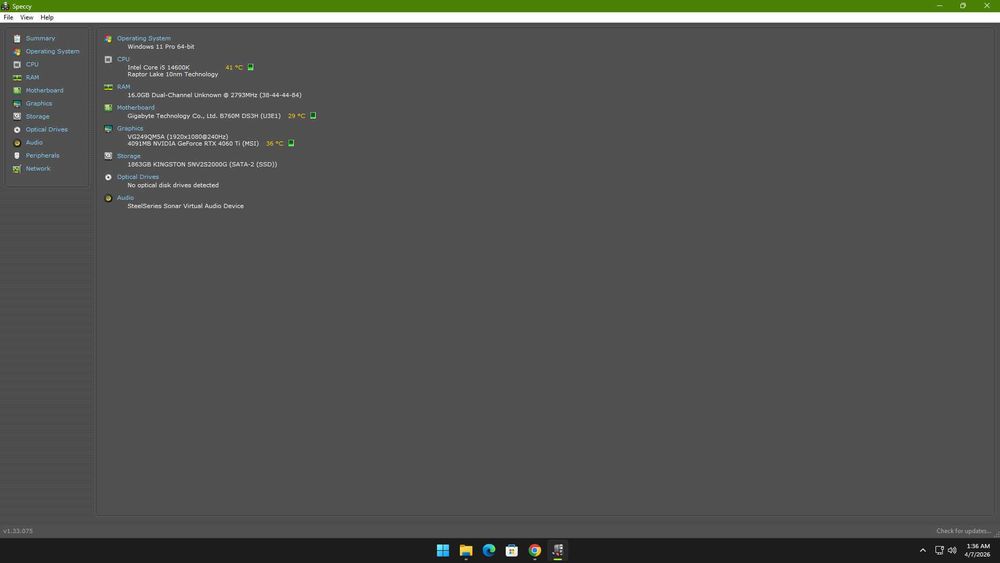
Task: Click the speaker icon beside Audio heading
Action: [x=108, y=198]
